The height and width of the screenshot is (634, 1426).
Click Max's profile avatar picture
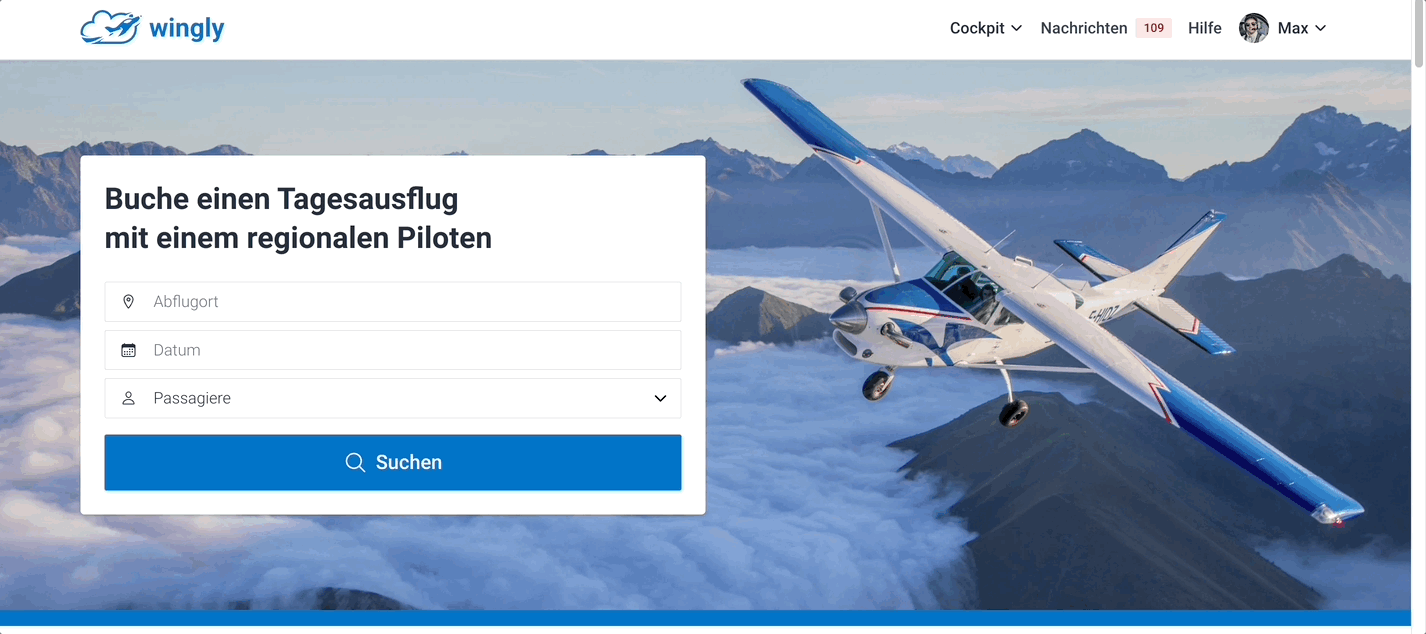click(1254, 28)
